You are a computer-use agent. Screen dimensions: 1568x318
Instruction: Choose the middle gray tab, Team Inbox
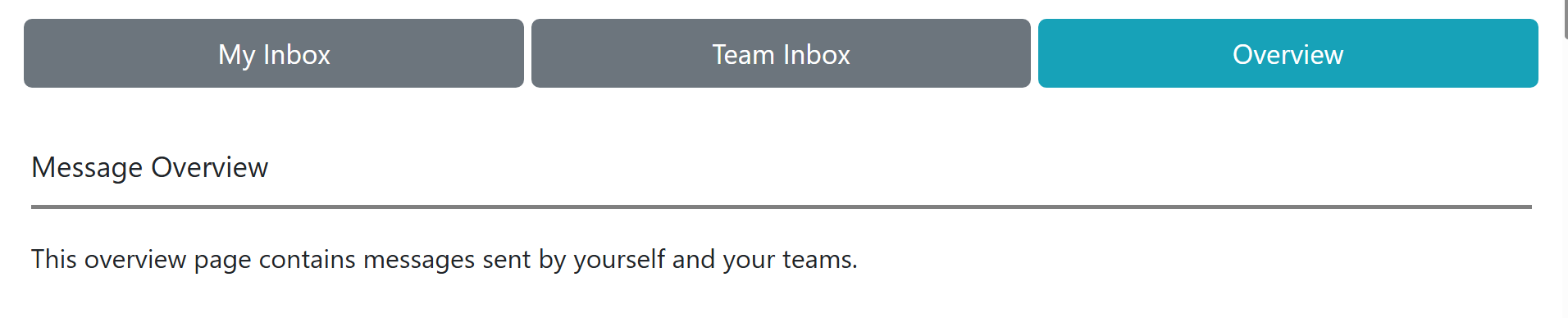(781, 53)
